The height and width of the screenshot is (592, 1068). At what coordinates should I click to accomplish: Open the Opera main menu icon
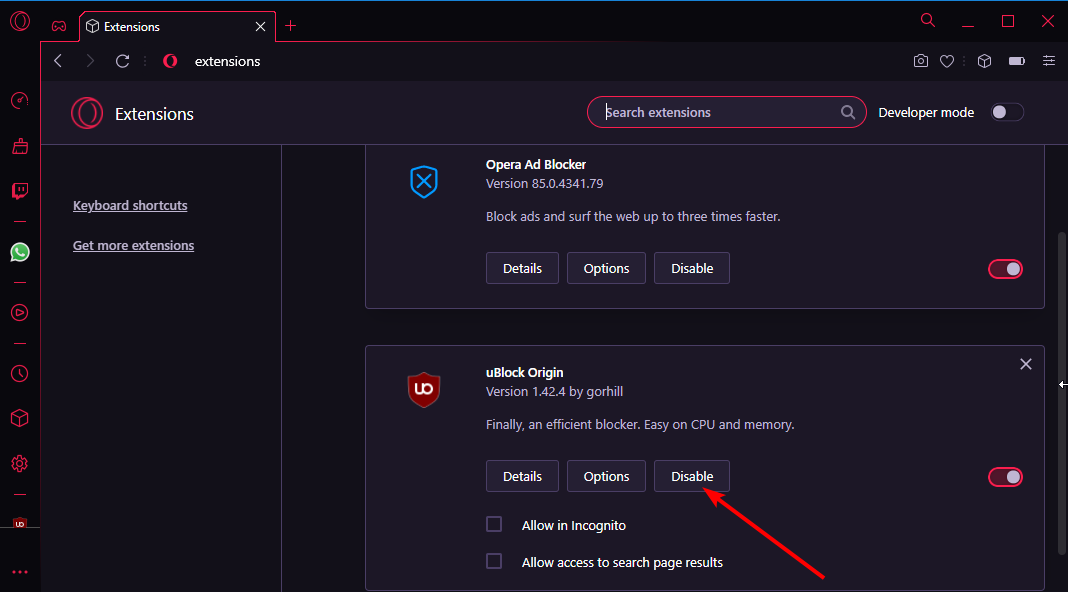(20, 22)
